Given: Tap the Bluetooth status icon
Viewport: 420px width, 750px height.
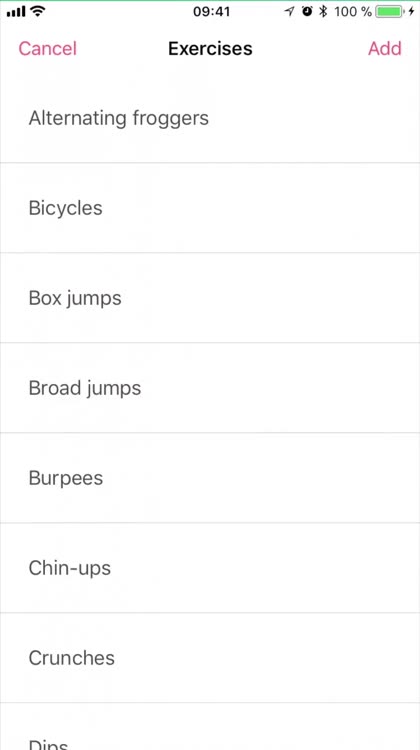Looking at the screenshot, I should tap(323, 11).
